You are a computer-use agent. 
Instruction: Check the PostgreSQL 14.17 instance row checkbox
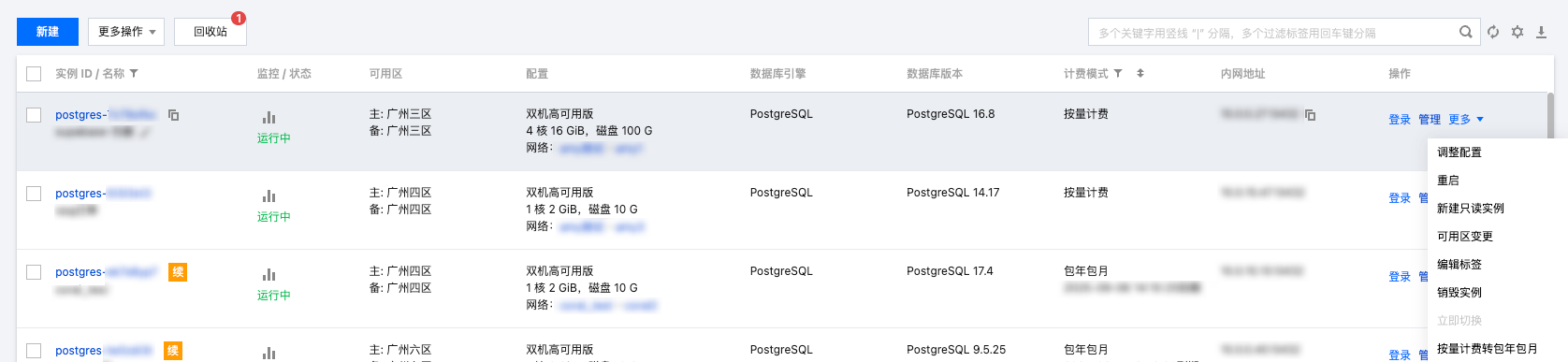pos(34,194)
